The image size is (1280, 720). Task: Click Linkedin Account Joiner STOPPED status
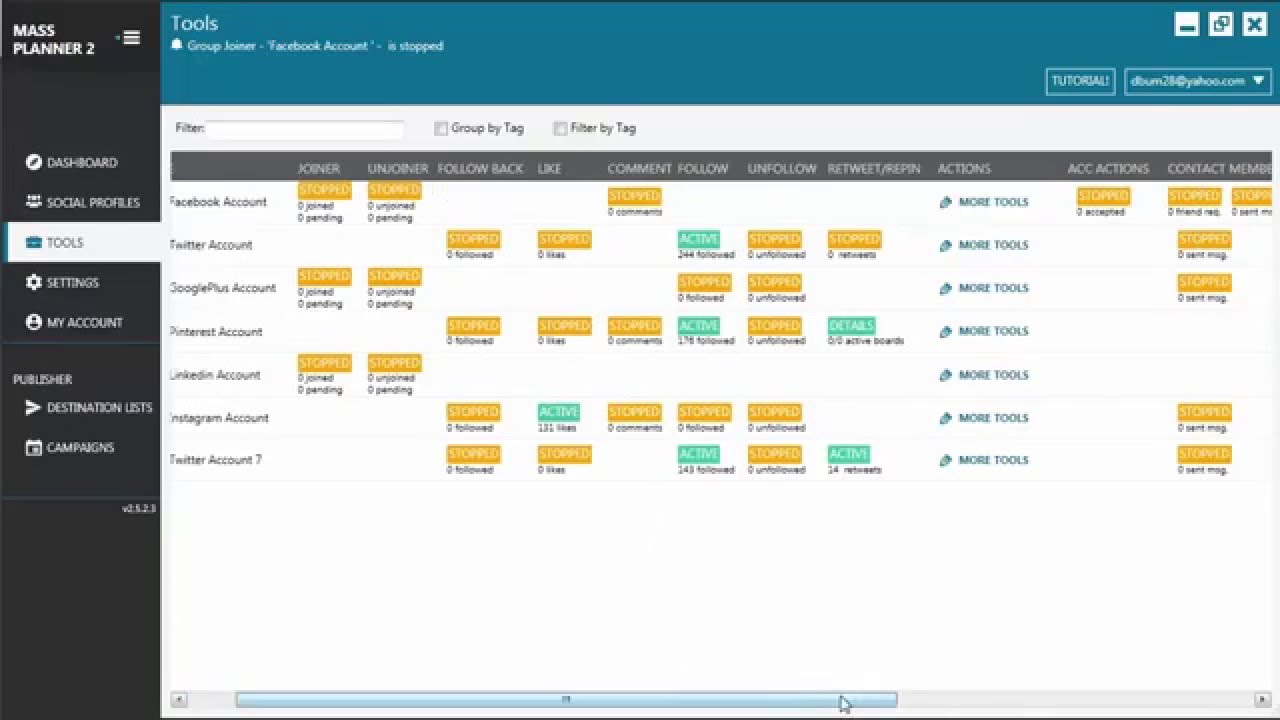coord(324,363)
